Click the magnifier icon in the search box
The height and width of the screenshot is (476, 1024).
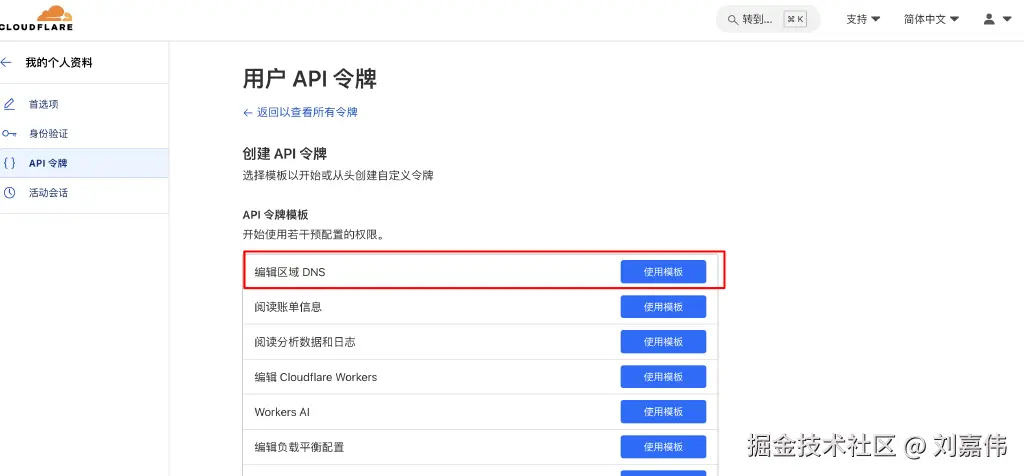click(733, 20)
